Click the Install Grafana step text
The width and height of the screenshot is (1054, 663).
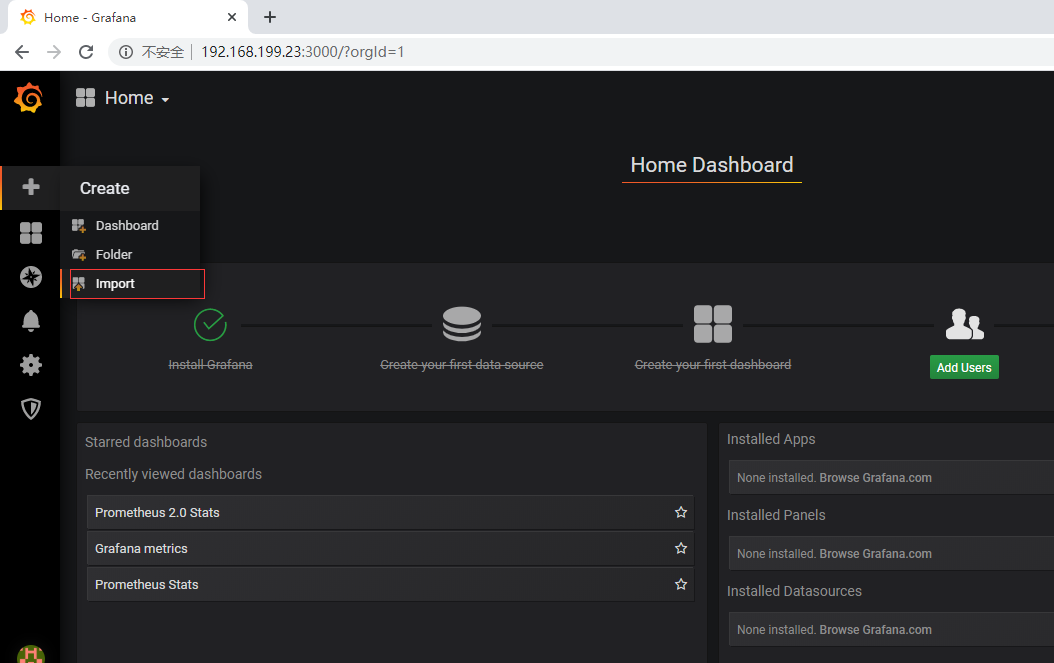pos(210,364)
